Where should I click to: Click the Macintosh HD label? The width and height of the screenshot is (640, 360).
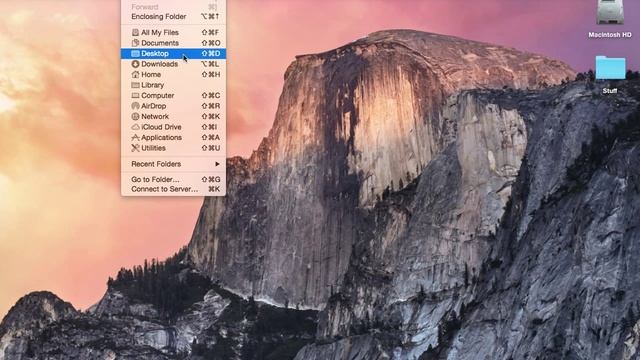610,35
